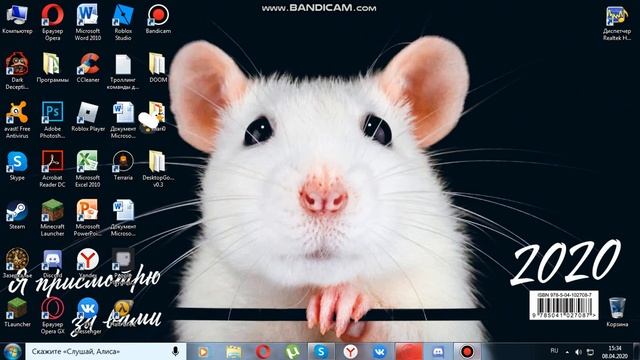Open the Программы folder on desktop
The height and width of the screenshot is (360, 640).
[52, 68]
